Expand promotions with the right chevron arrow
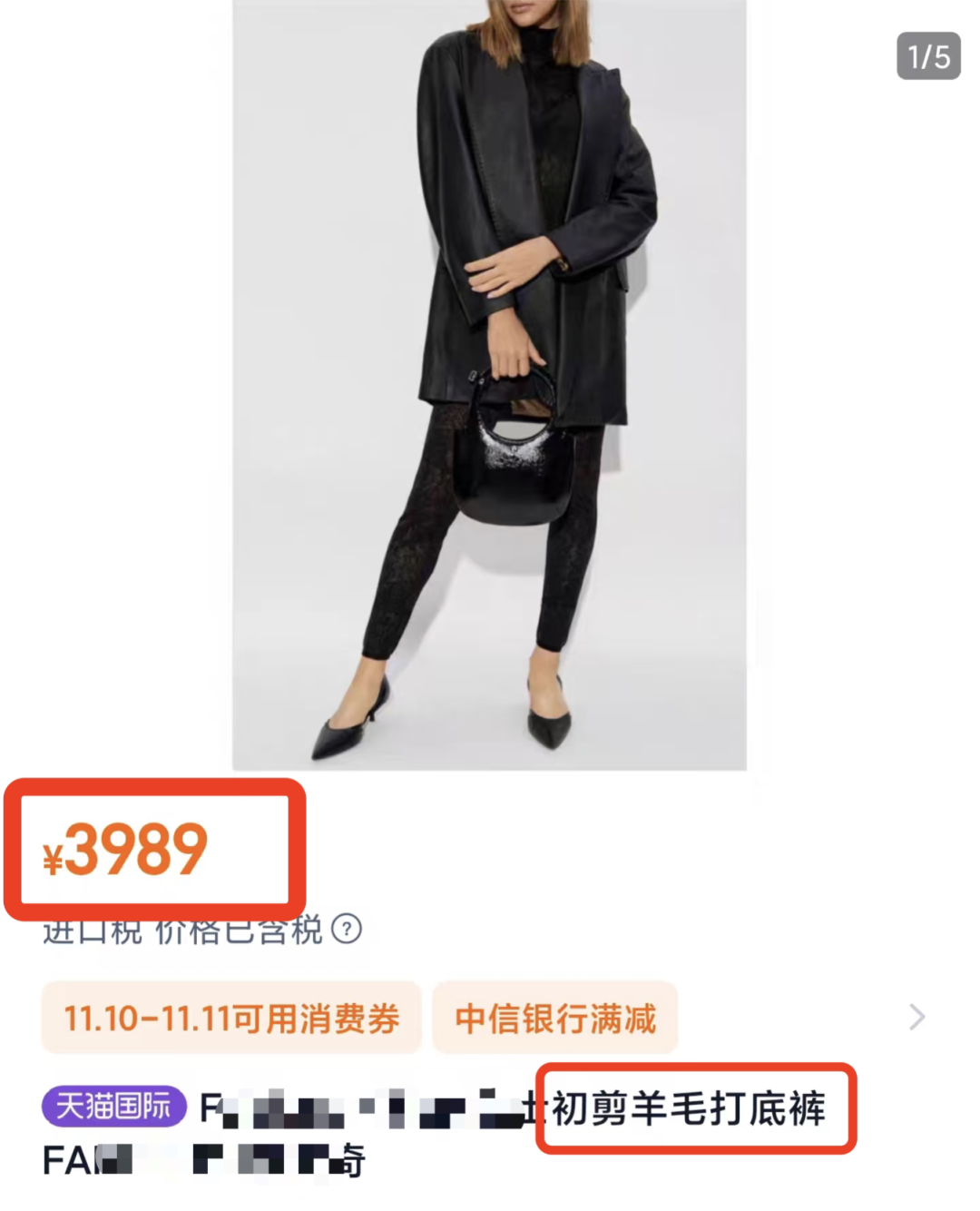980x1211 pixels. coord(917,1017)
